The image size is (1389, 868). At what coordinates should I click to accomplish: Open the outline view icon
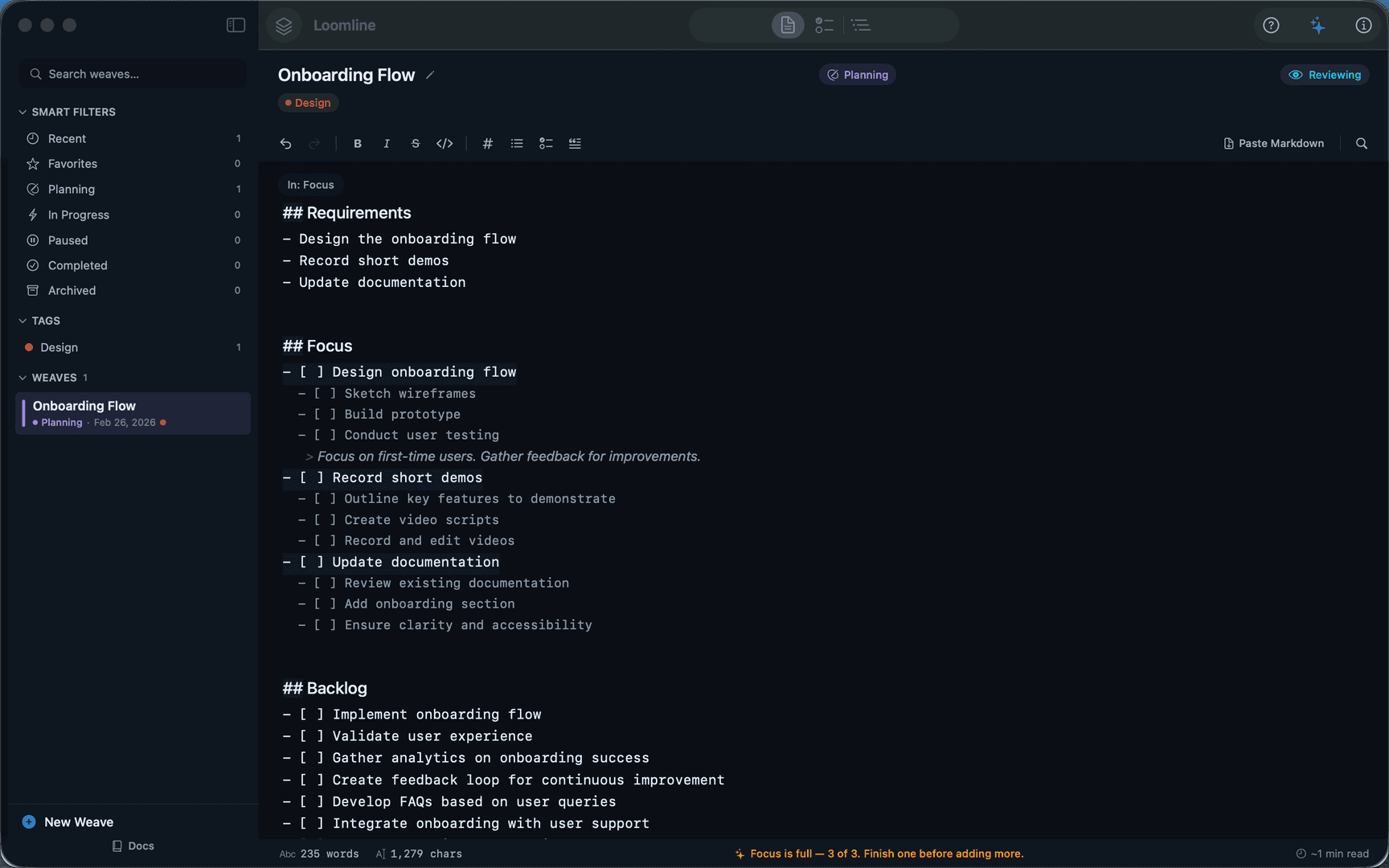click(x=861, y=25)
